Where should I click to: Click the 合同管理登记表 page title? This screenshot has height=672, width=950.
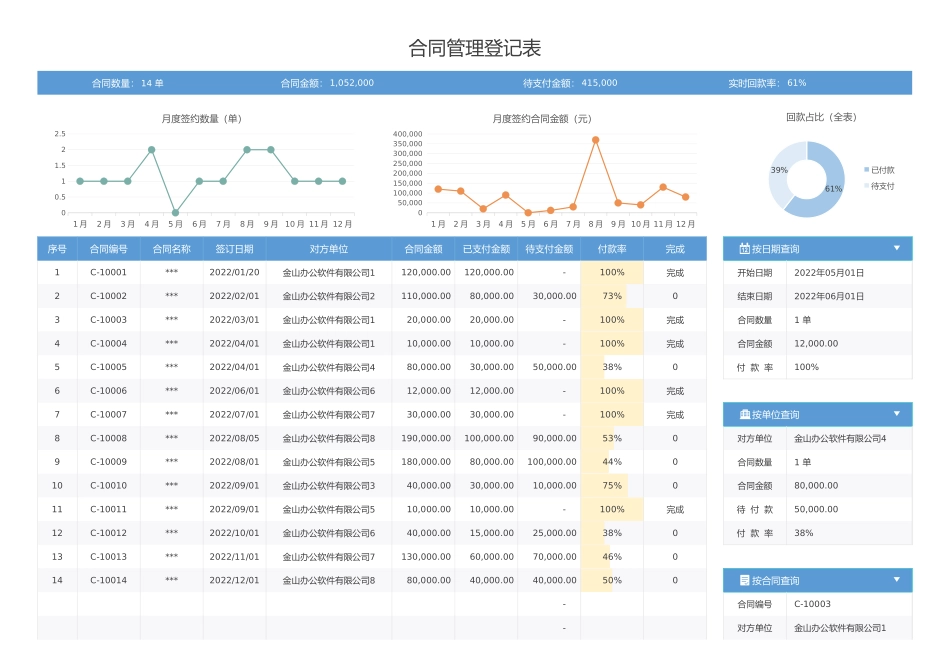(x=475, y=44)
